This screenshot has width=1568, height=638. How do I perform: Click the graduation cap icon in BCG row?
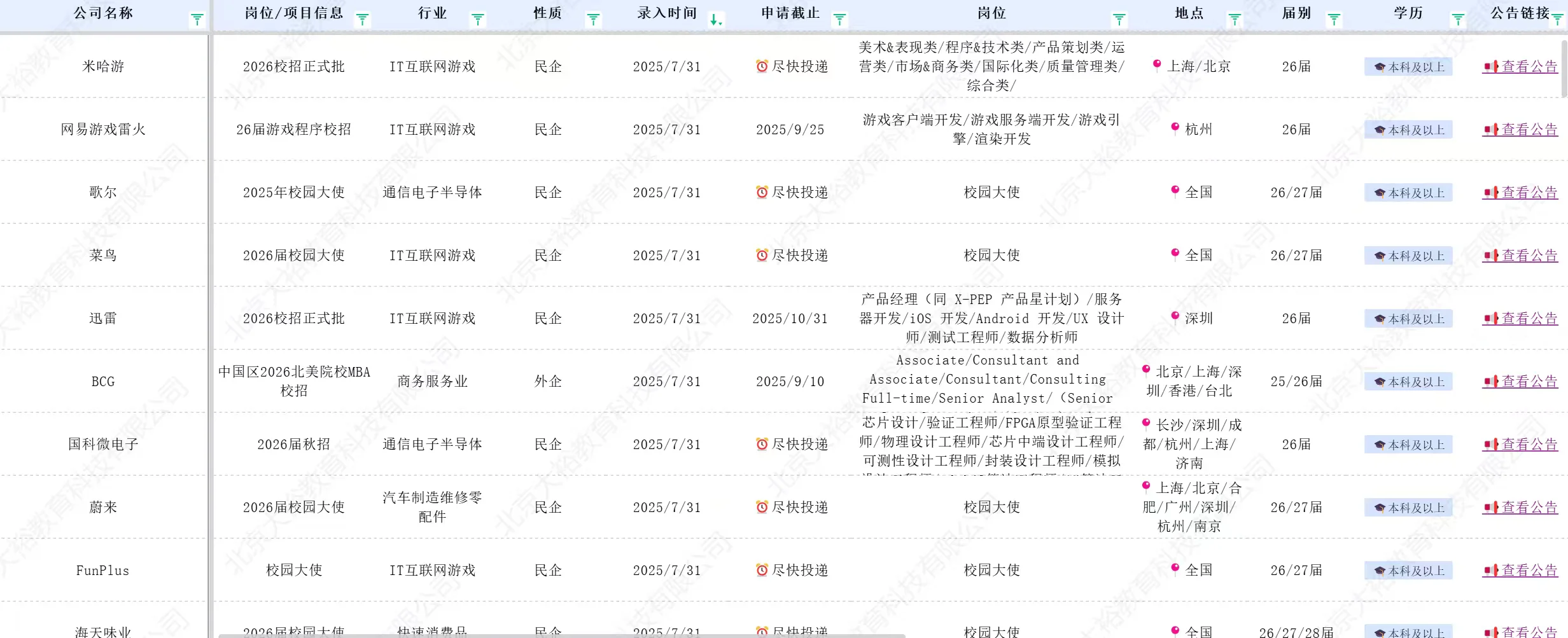[x=1380, y=382]
